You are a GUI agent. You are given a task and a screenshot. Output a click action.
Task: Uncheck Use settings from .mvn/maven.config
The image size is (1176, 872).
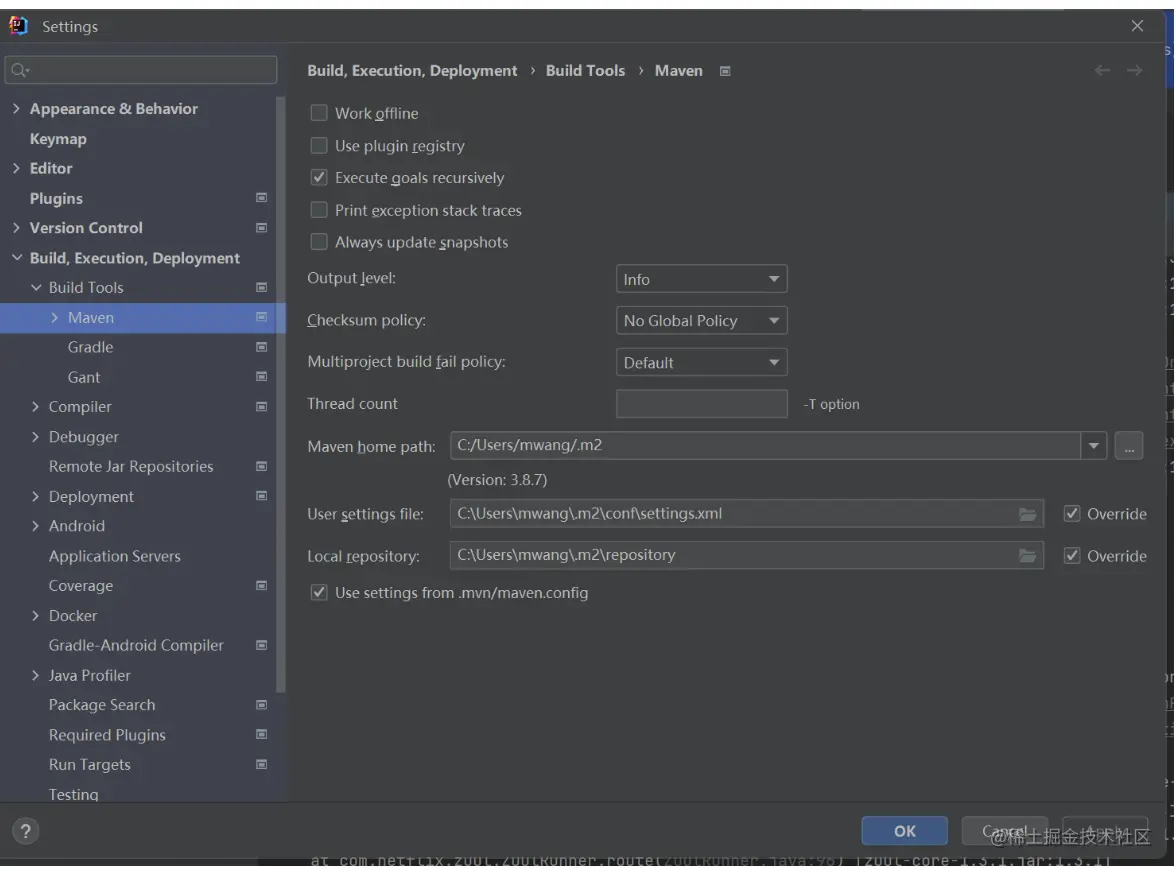(319, 592)
